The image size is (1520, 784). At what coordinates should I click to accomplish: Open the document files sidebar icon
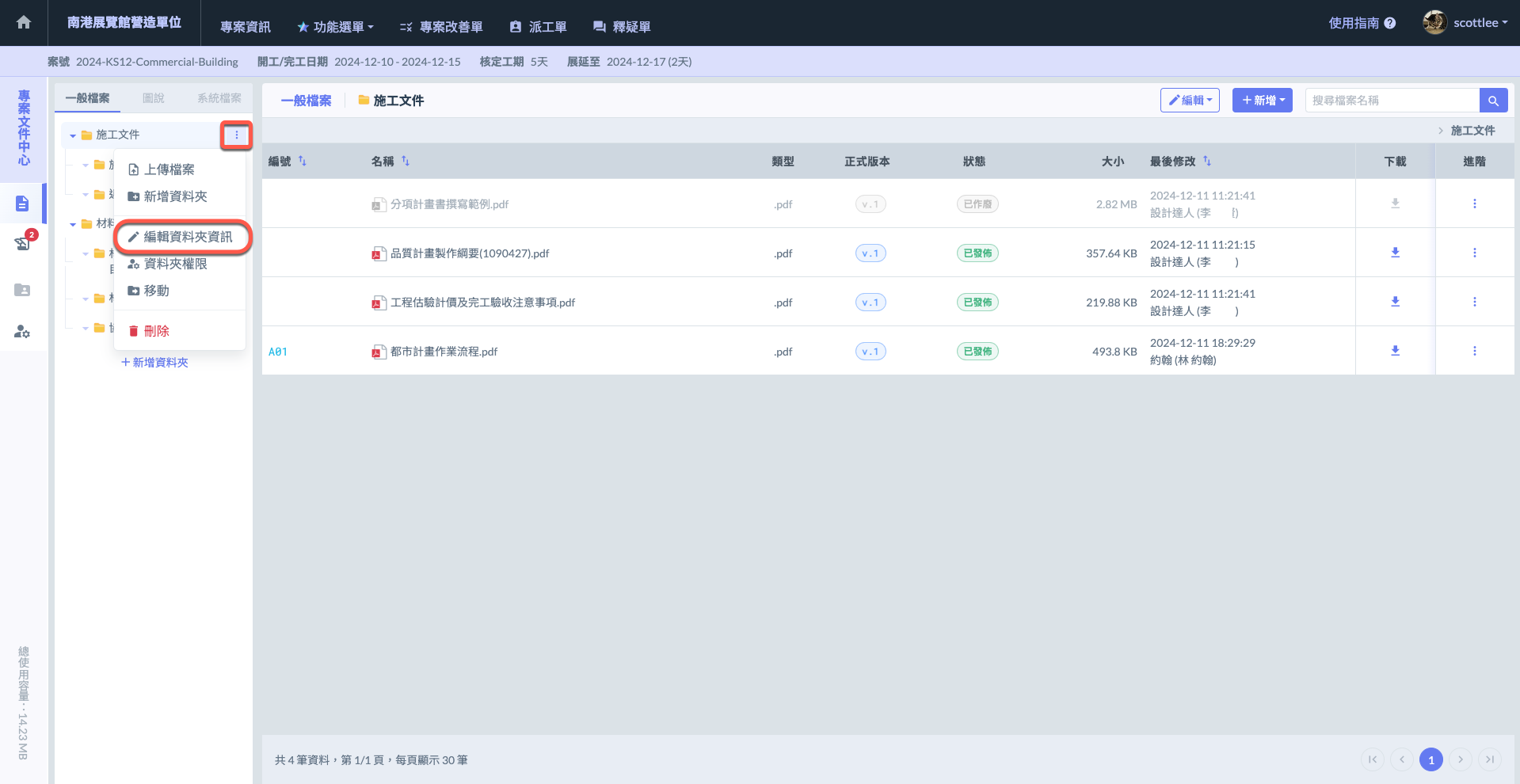click(x=22, y=204)
